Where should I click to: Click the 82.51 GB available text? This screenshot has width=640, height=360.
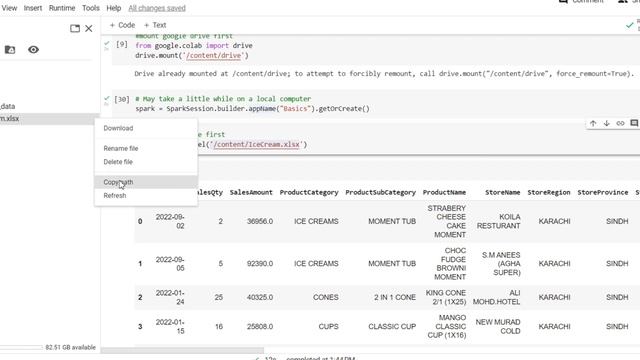[71, 347]
